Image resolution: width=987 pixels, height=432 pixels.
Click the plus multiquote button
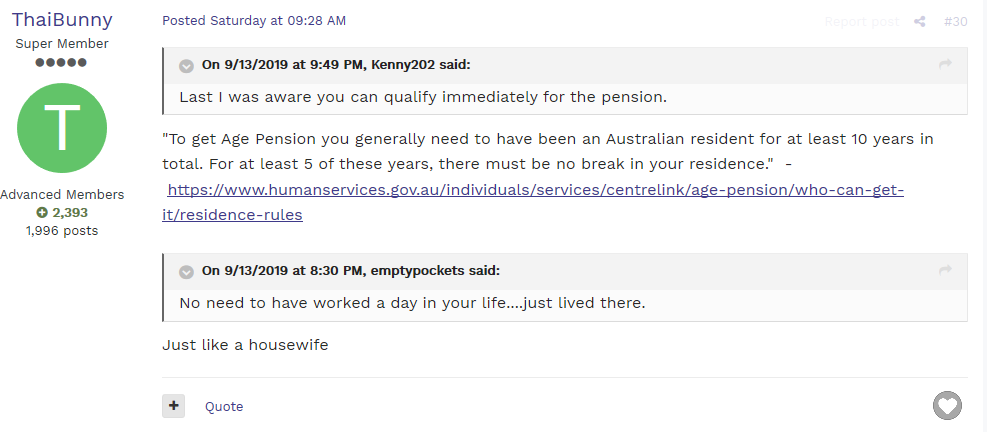[174, 406]
